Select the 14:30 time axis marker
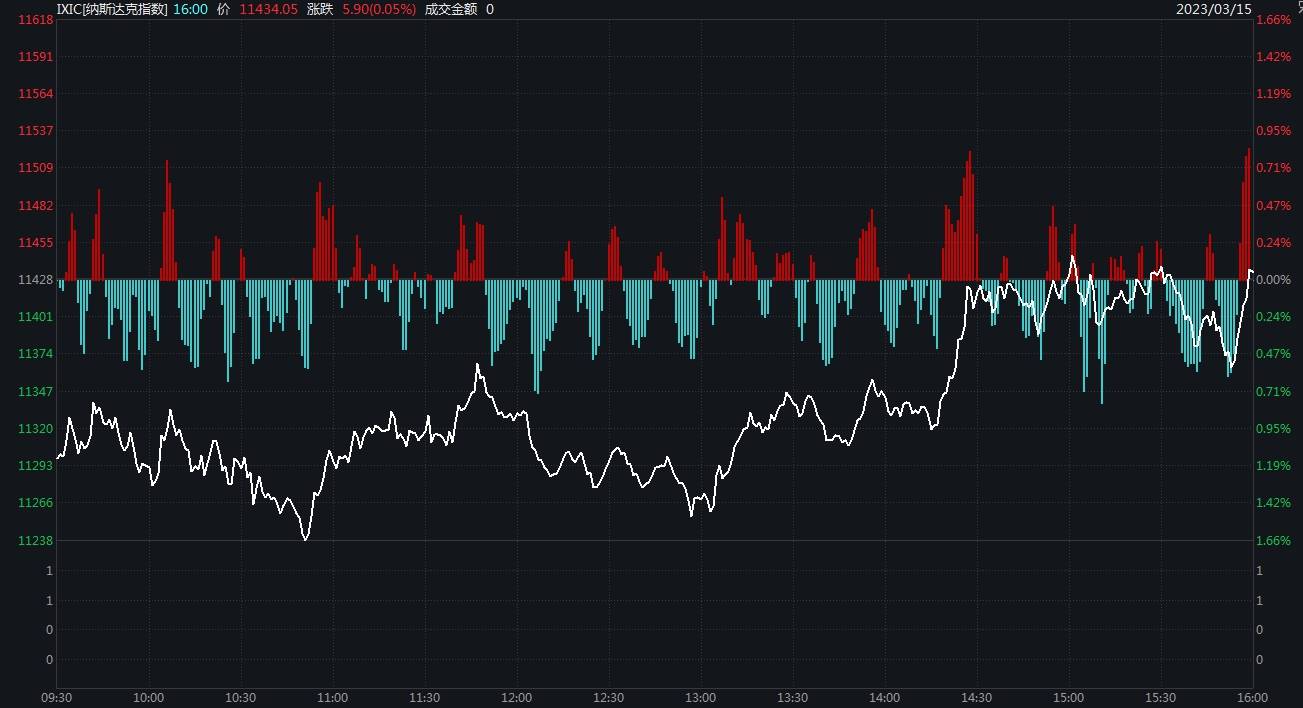Image resolution: width=1303 pixels, height=708 pixels. pos(976,697)
